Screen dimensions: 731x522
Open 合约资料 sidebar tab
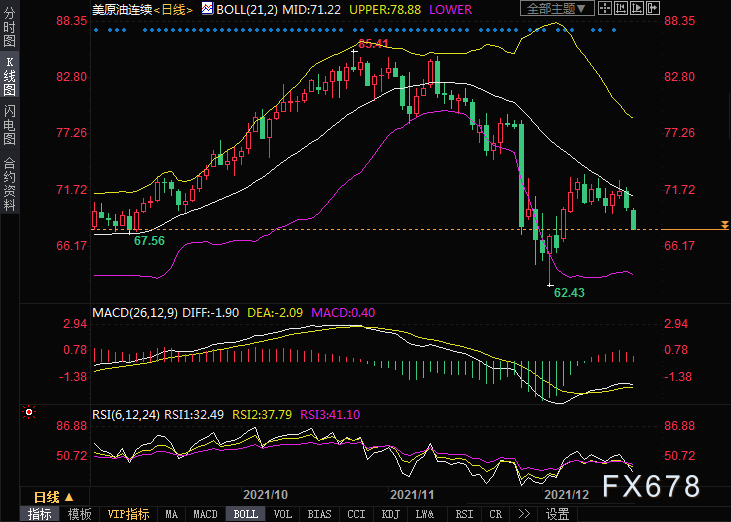click(x=9, y=184)
